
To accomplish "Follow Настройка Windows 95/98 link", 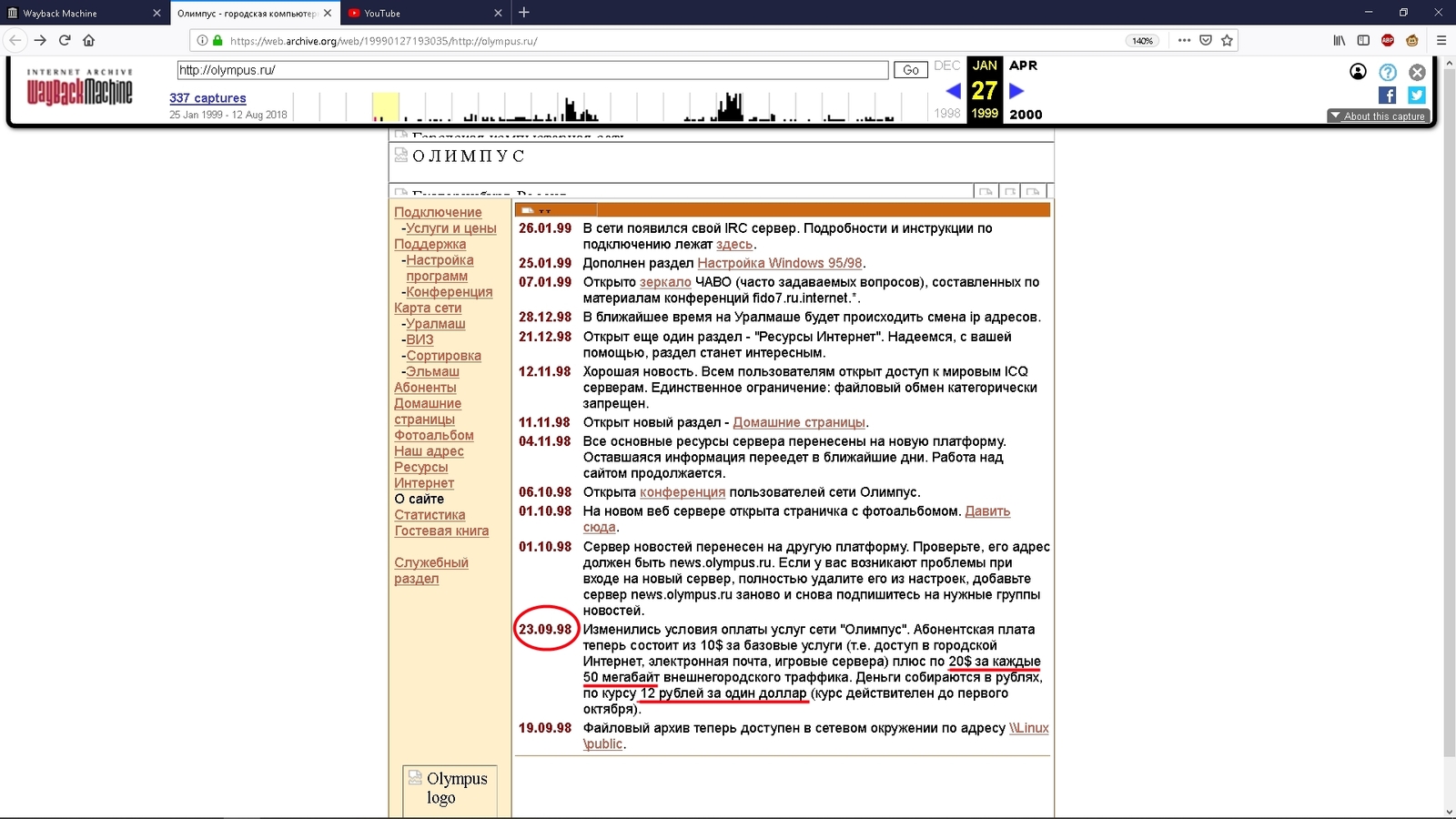I will [x=780, y=263].
